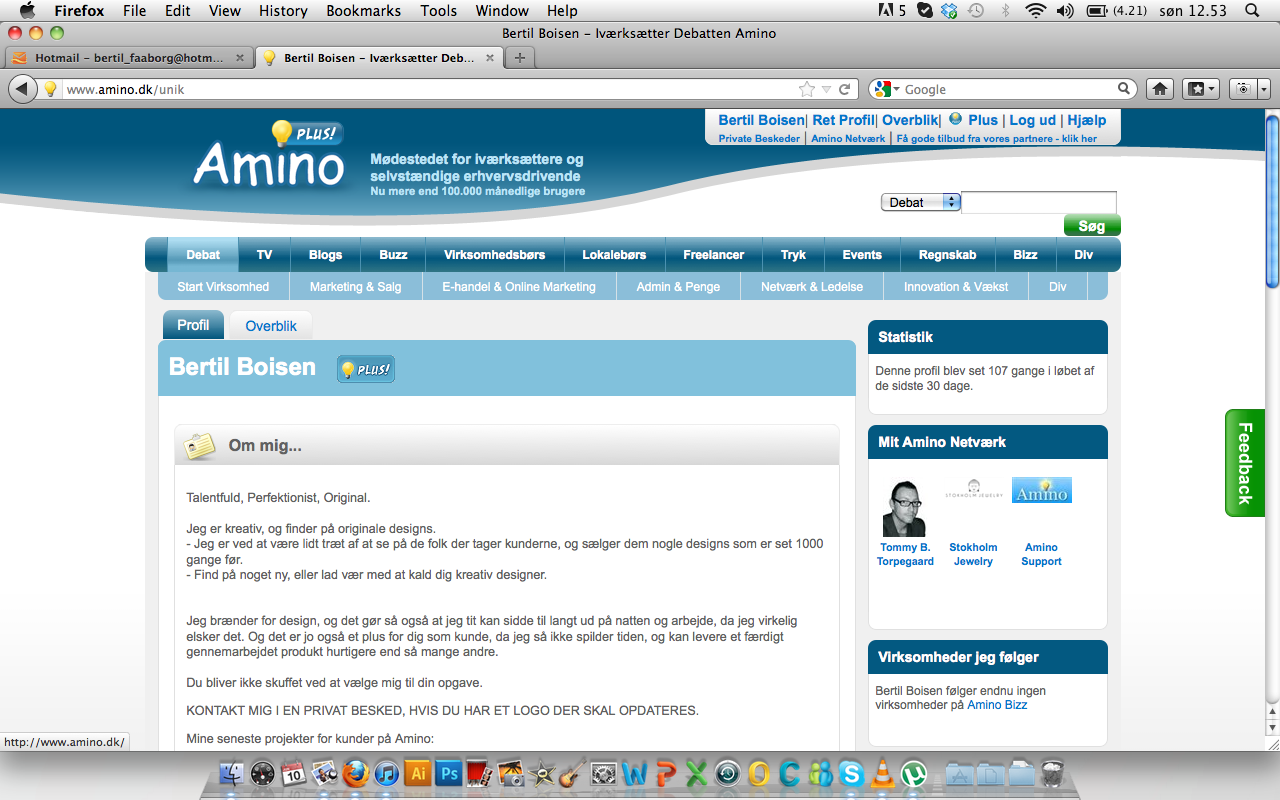Switch to the Overblik profile tab

point(271,326)
